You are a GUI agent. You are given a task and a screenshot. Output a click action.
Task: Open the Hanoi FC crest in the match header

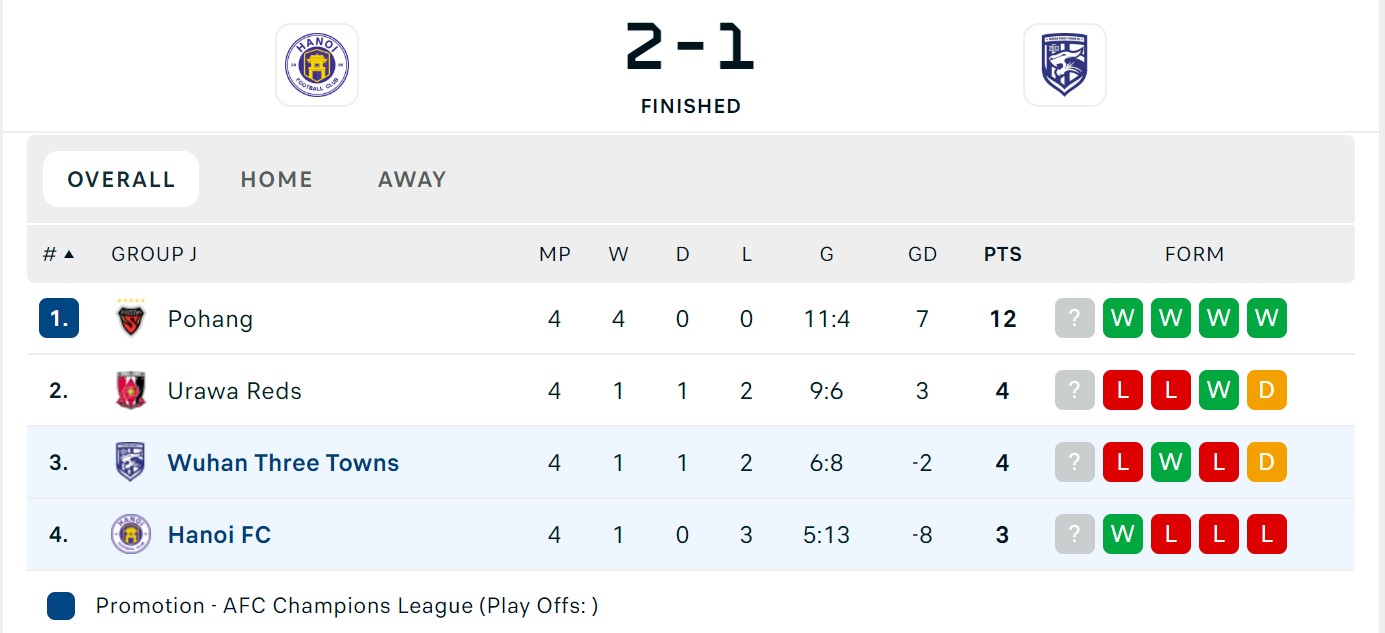pyautogui.click(x=317, y=65)
